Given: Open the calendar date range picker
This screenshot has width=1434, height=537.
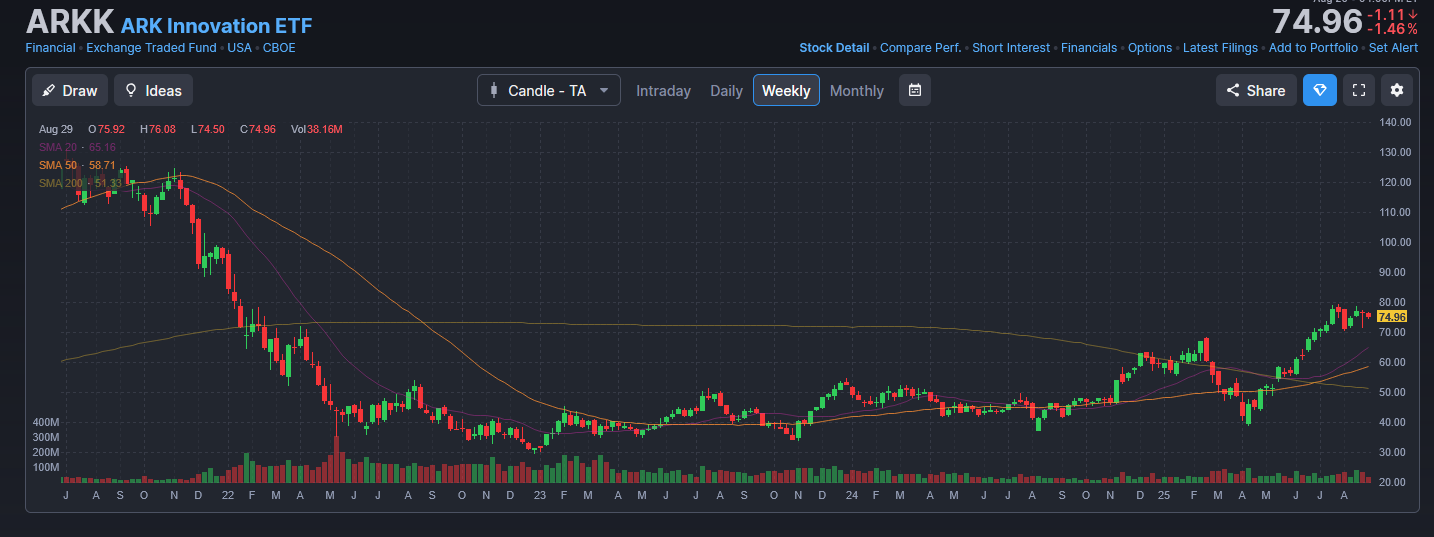Looking at the screenshot, I should 914,90.
